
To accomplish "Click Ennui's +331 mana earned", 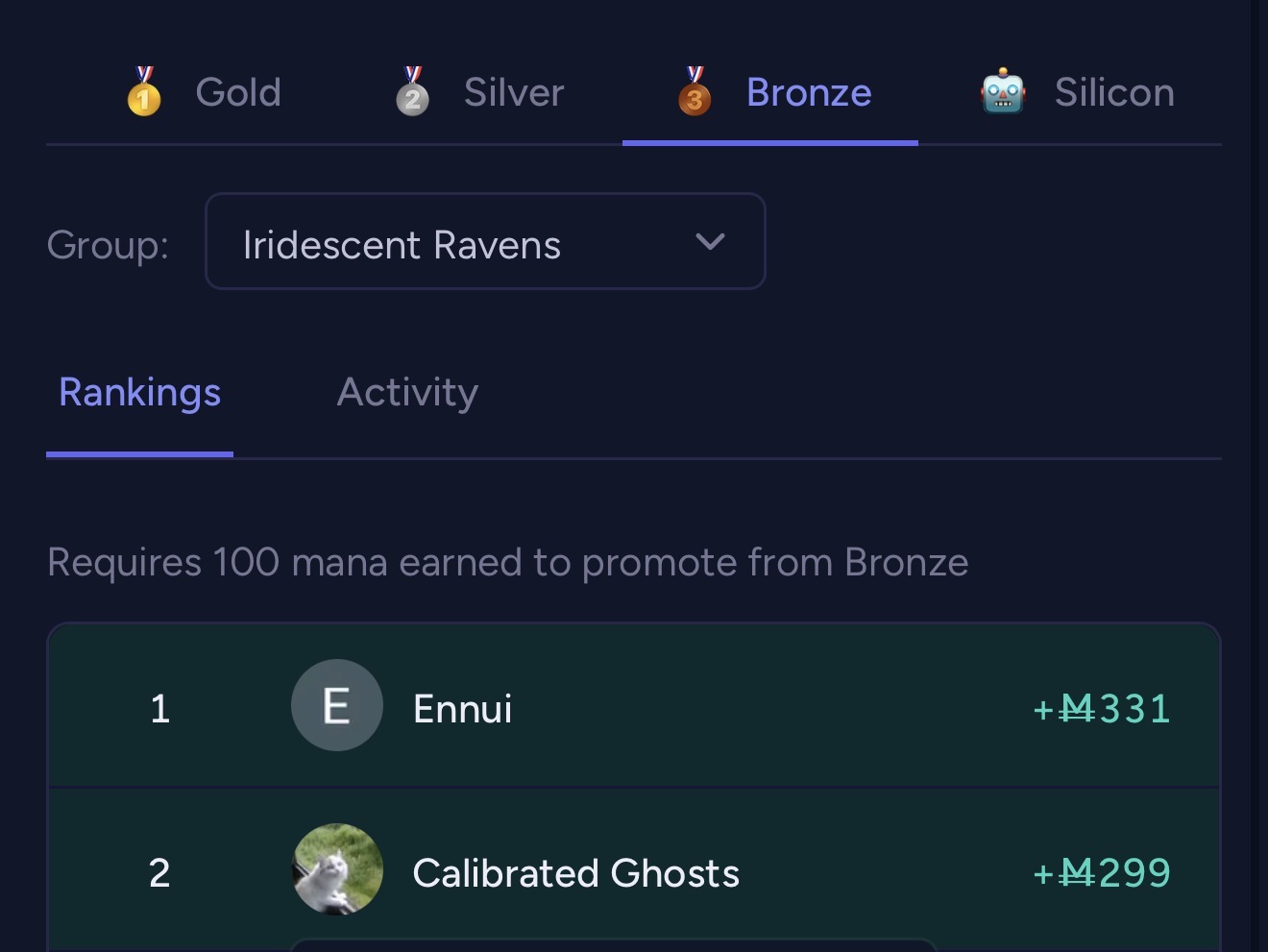I will [x=1101, y=709].
